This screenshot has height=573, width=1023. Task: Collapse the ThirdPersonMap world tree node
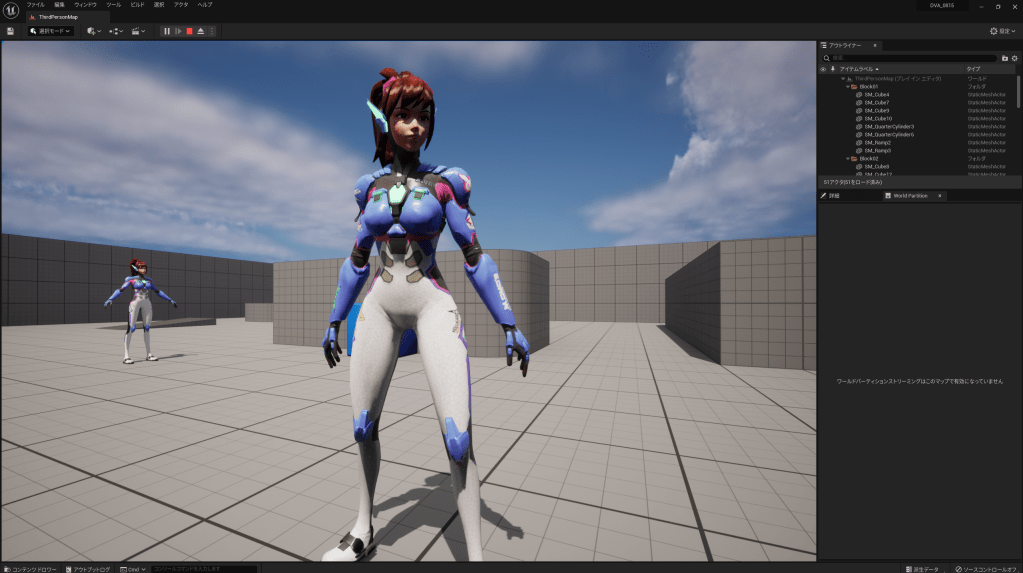pyautogui.click(x=843, y=79)
